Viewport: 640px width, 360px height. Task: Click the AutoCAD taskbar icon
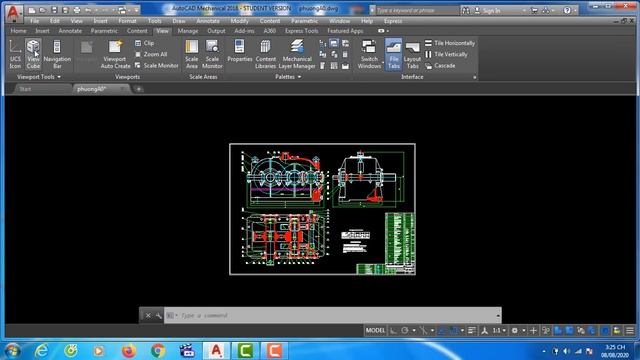pyautogui.click(x=216, y=350)
